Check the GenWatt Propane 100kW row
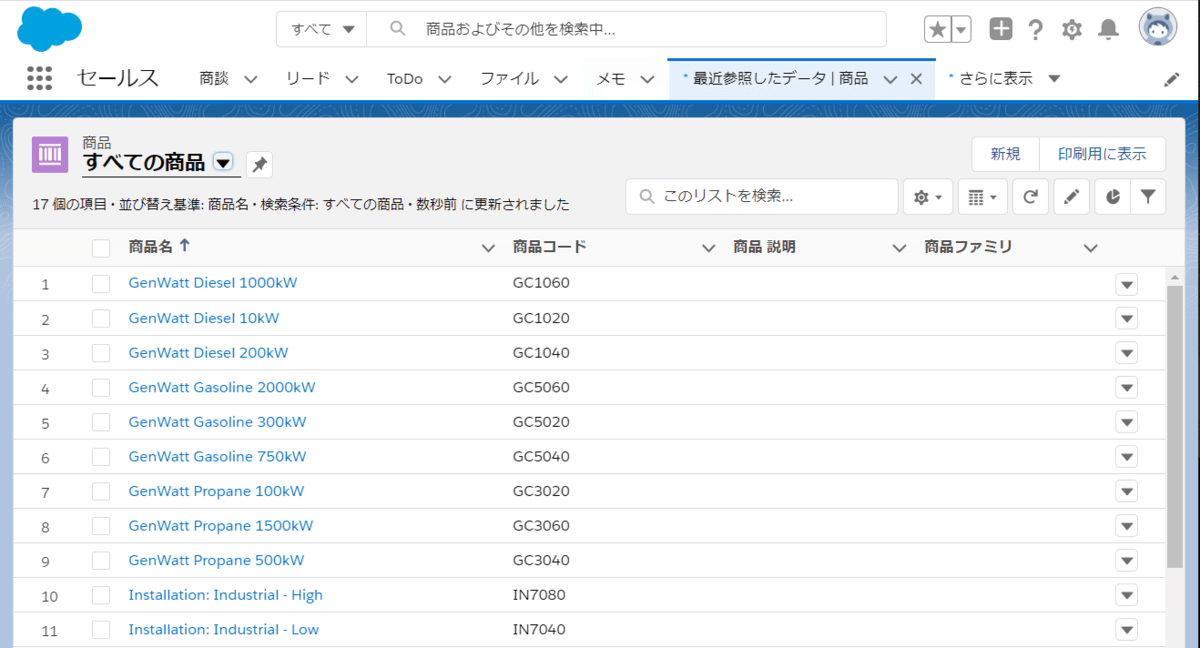The width and height of the screenshot is (1200, 648). click(x=101, y=492)
